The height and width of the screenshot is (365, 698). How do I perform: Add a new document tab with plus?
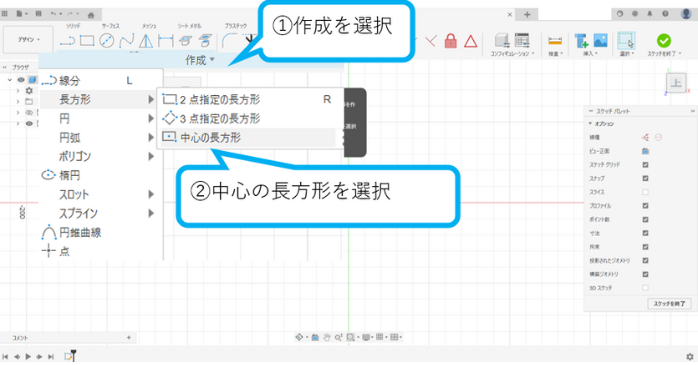click(x=527, y=14)
